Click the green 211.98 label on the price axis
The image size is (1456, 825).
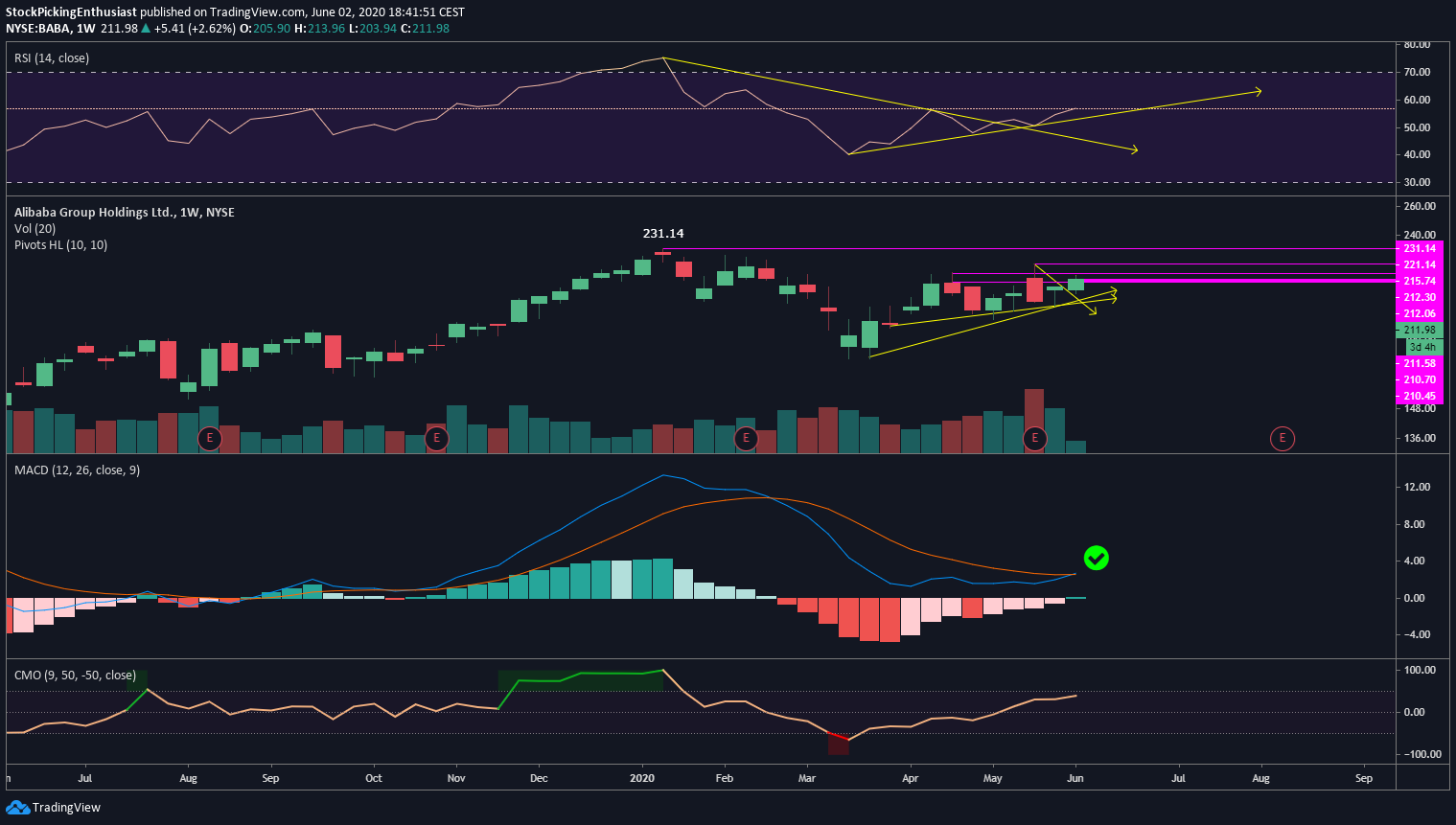[x=1420, y=330]
